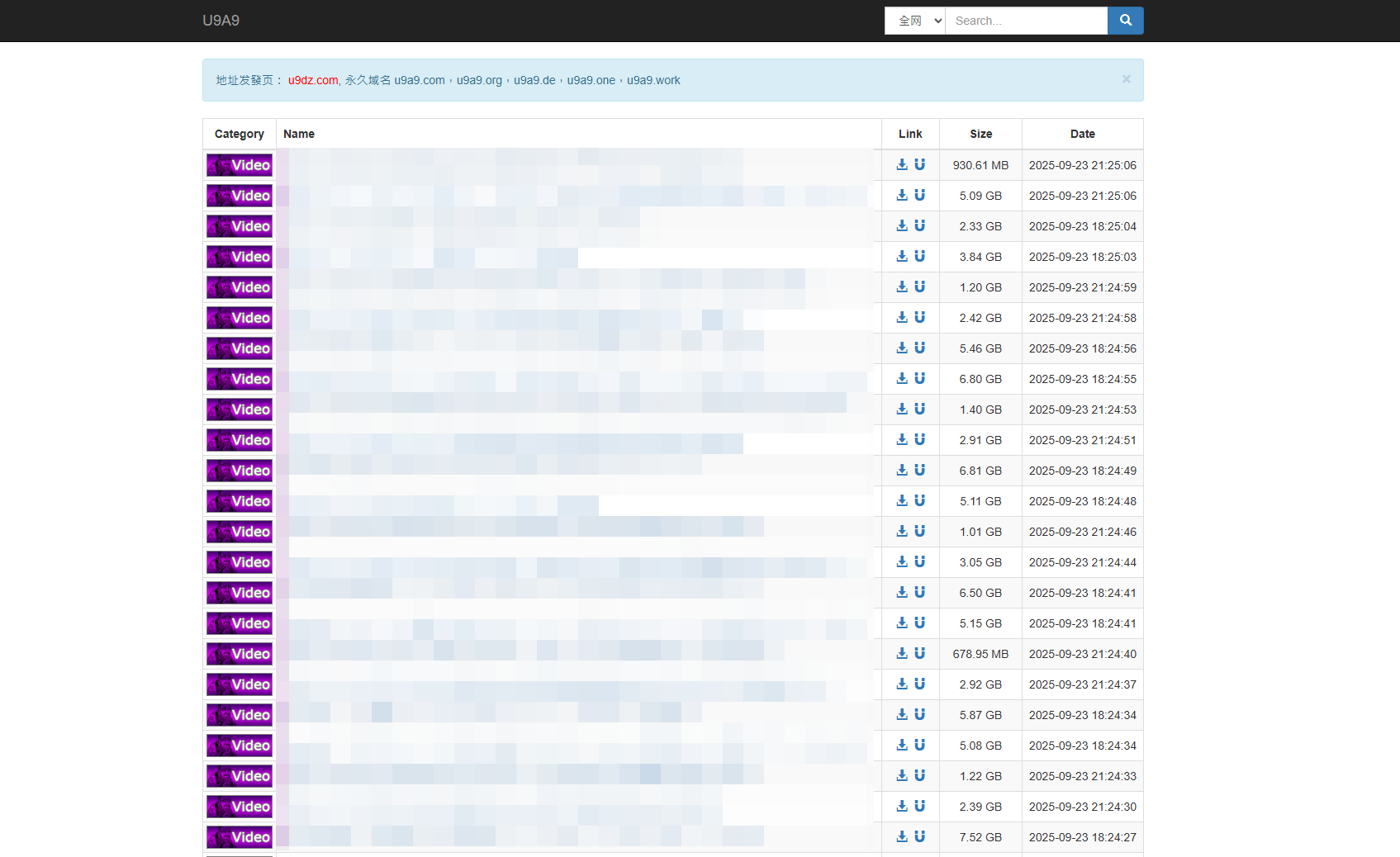Visit the u9a9.org link
The width and height of the screenshot is (1400, 857).
479,80
